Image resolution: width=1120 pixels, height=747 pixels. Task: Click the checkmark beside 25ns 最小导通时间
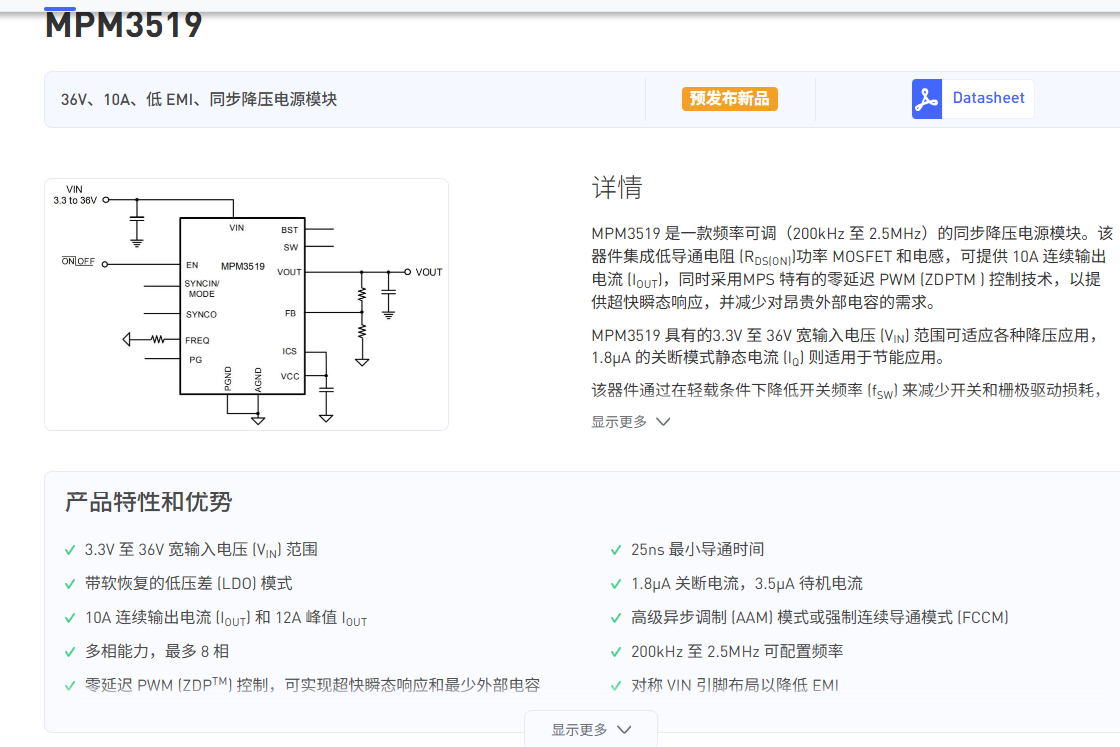click(x=616, y=550)
